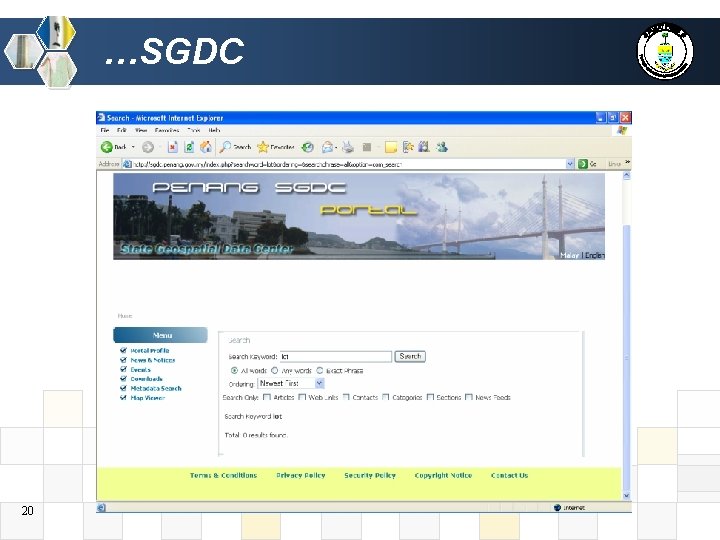Open the Edit menu

[122, 130]
